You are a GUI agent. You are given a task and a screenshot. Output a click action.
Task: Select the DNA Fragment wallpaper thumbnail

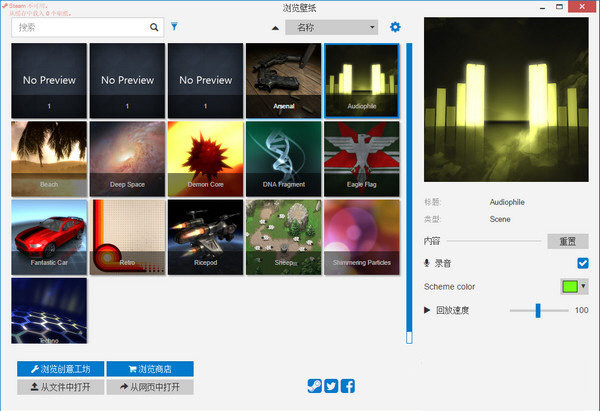(x=283, y=159)
